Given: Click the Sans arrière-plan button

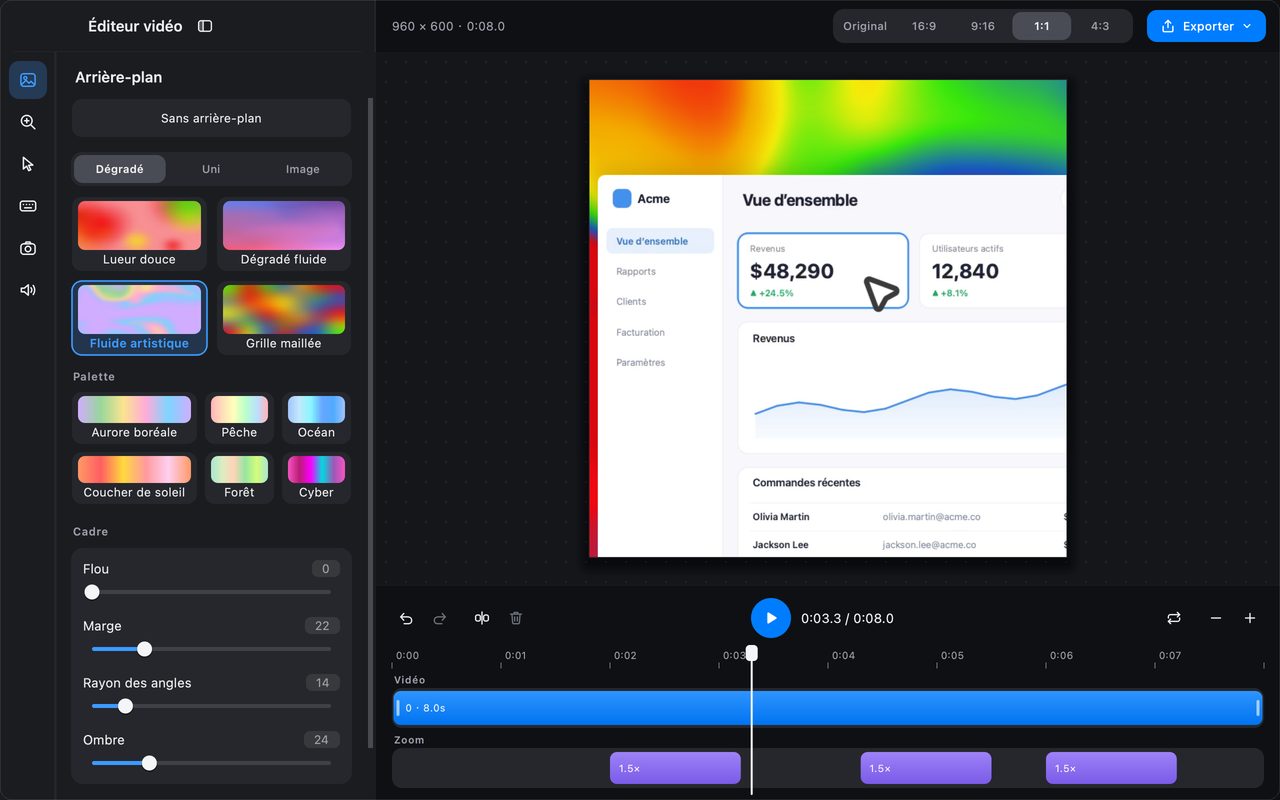Looking at the screenshot, I should 211,118.
